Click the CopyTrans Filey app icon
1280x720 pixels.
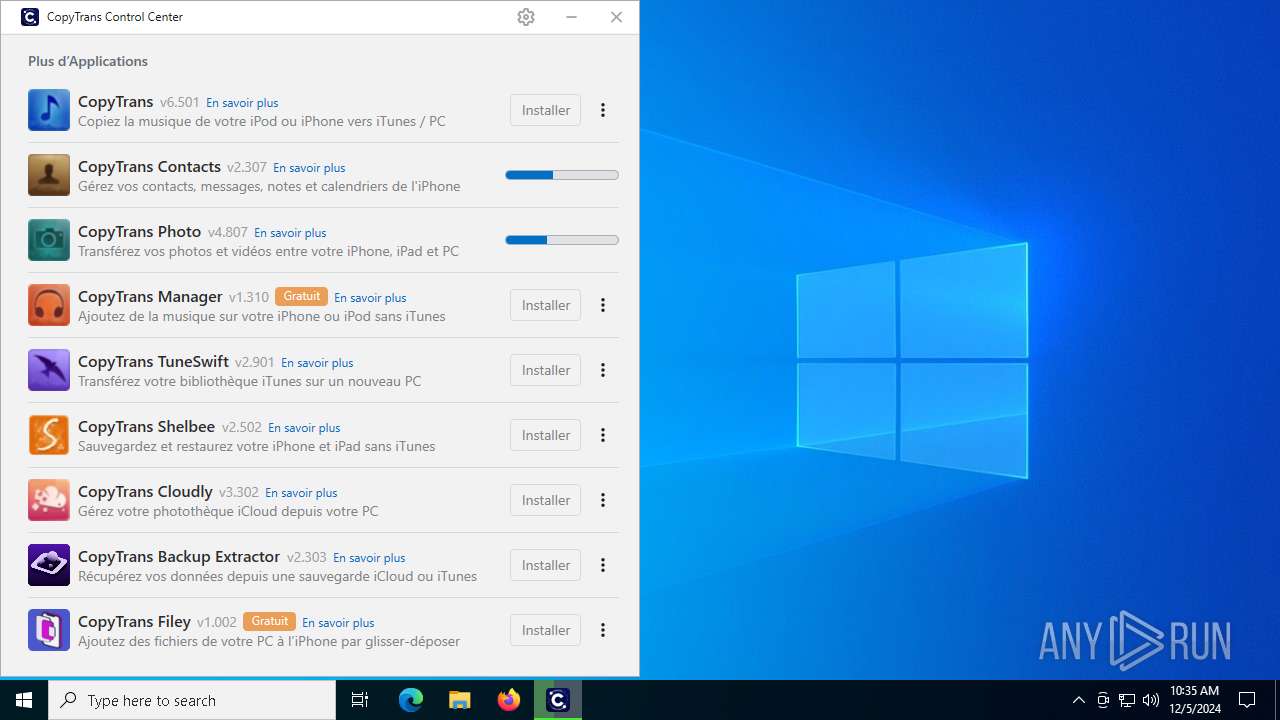[49, 630]
